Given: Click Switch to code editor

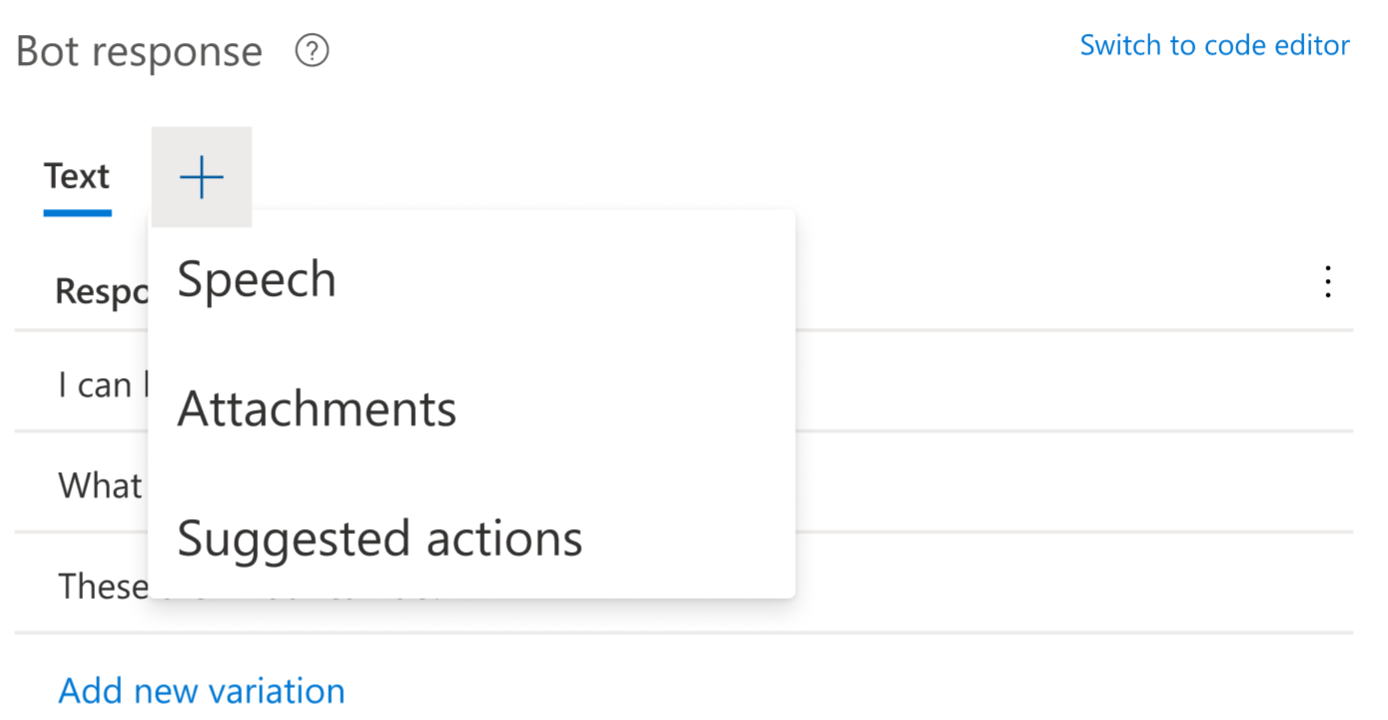Looking at the screenshot, I should pos(1214,45).
